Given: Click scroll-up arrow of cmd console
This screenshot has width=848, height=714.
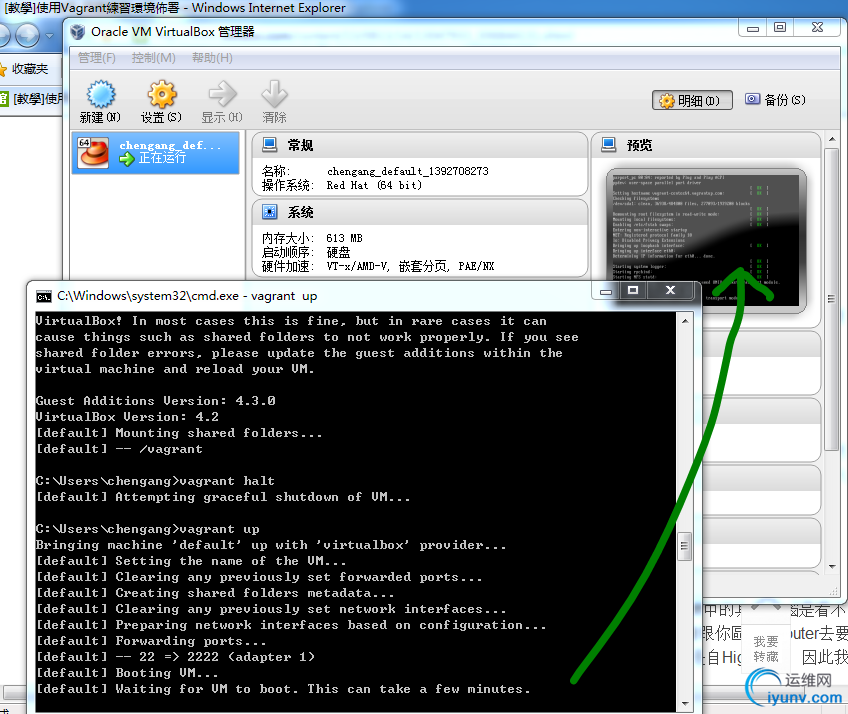Looking at the screenshot, I should [685, 321].
